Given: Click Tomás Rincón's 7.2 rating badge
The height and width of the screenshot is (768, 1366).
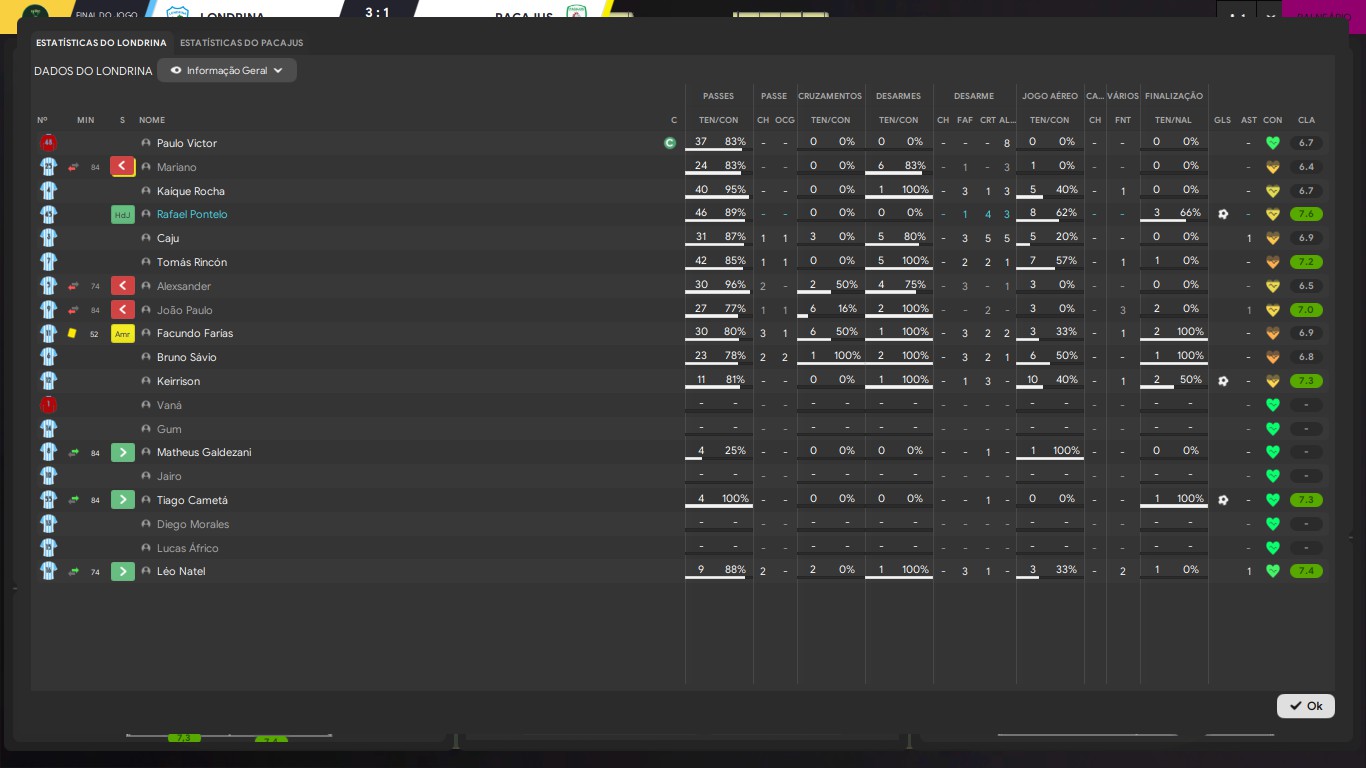Looking at the screenshot, I should (1306, 262).
